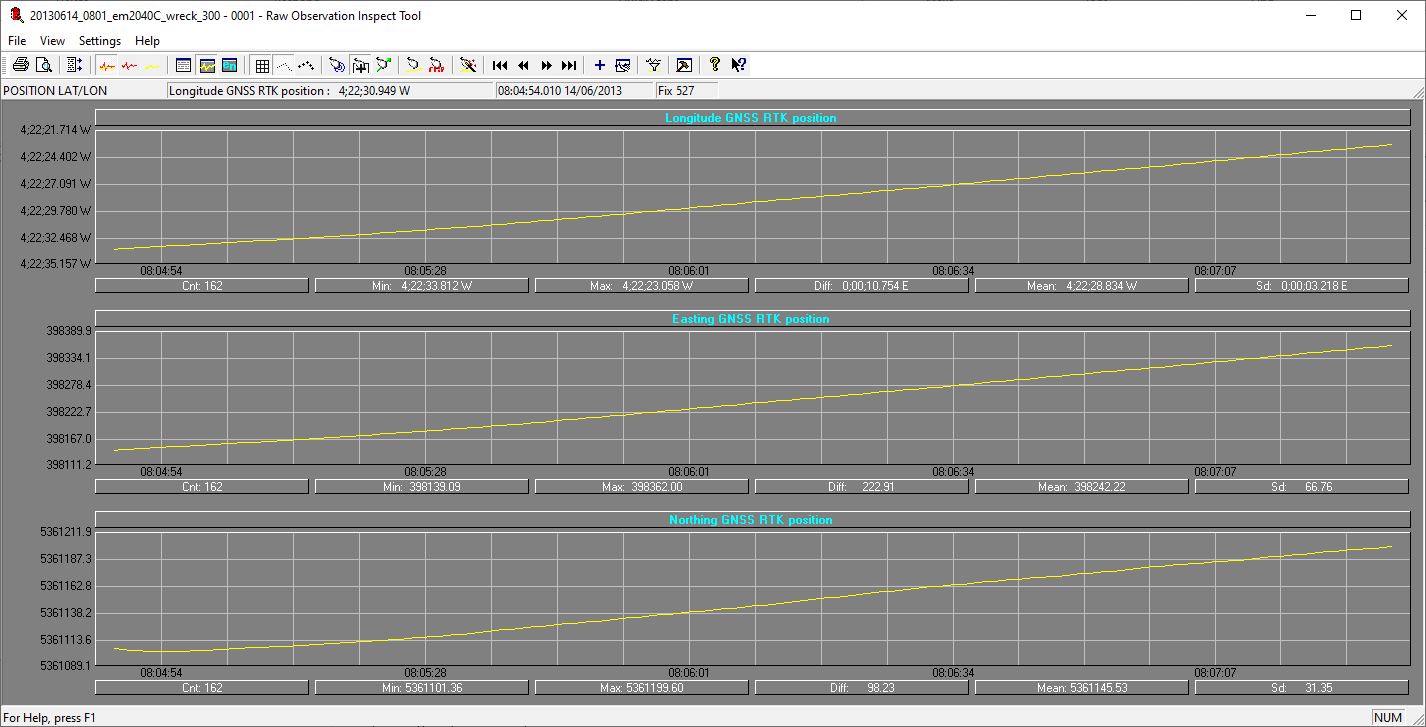Click the blue plus icon in toolbar
1426x727 pixels.
(x=600, y=65)
